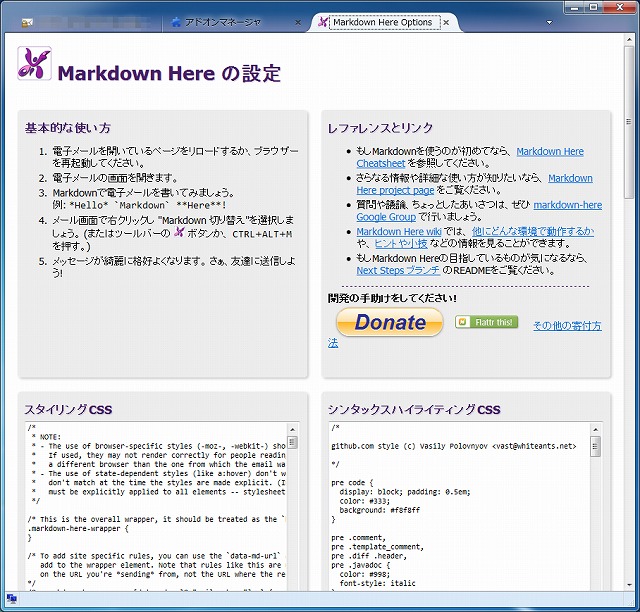
Task: Click the yellow Donate button
Action: click(389, 322)
